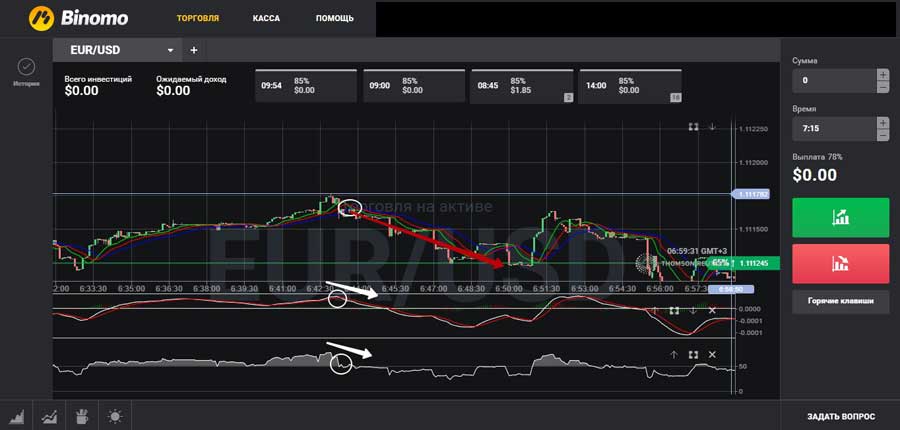Click the badge 18 on the 14:00 card
Image resolution: width=900 pixels, height=430 pixels.
click(x=676, y=98)
